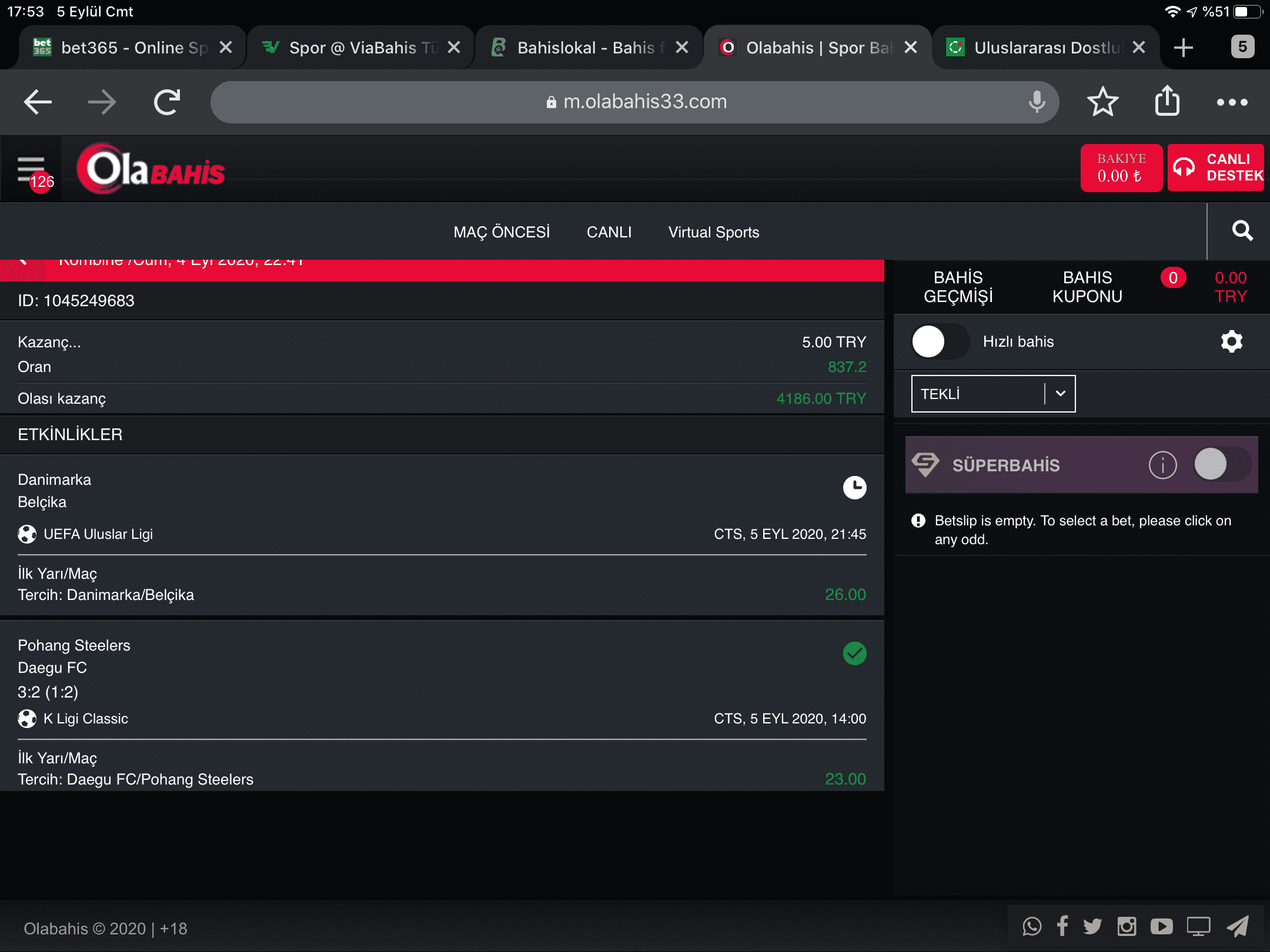The width and height of the screenshot is (1270, 952).
Task: Go back with browser back arrow
Action: 38,102
